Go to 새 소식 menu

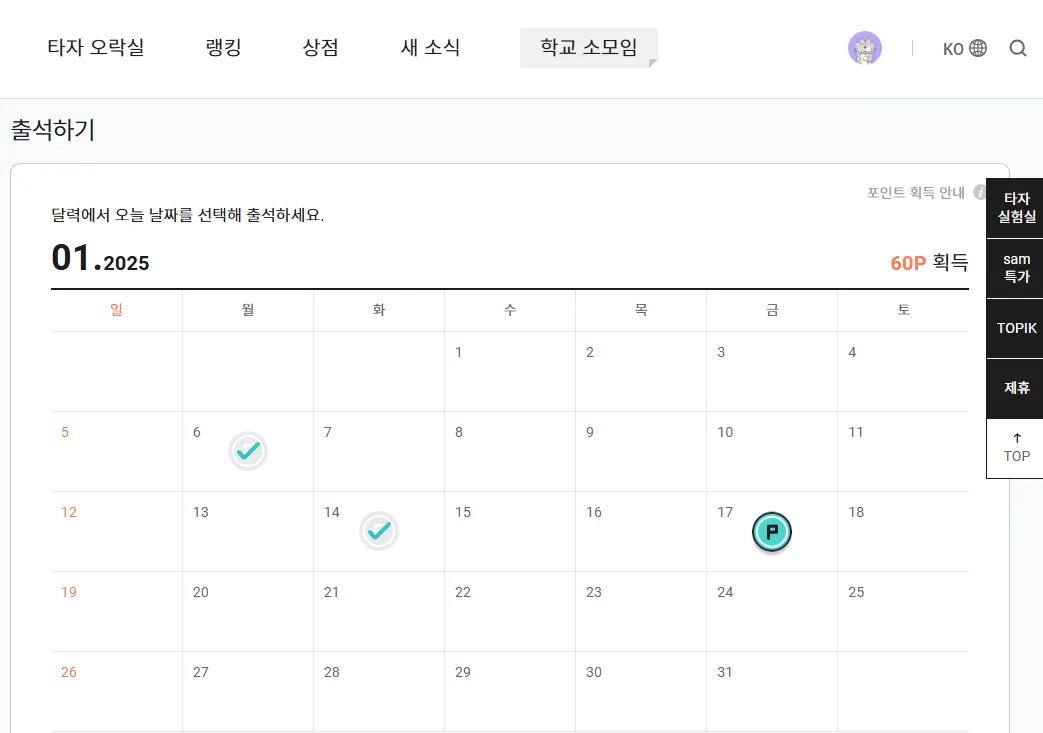pos(430,47)
